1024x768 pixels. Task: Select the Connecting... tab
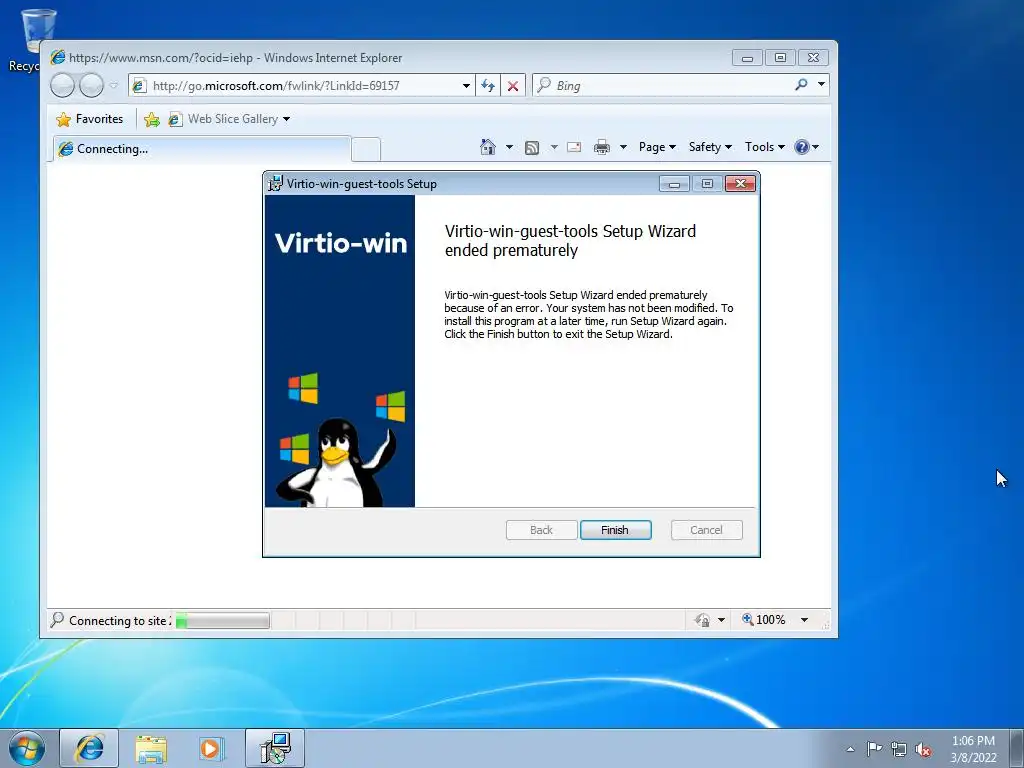[x=201, y=149]
